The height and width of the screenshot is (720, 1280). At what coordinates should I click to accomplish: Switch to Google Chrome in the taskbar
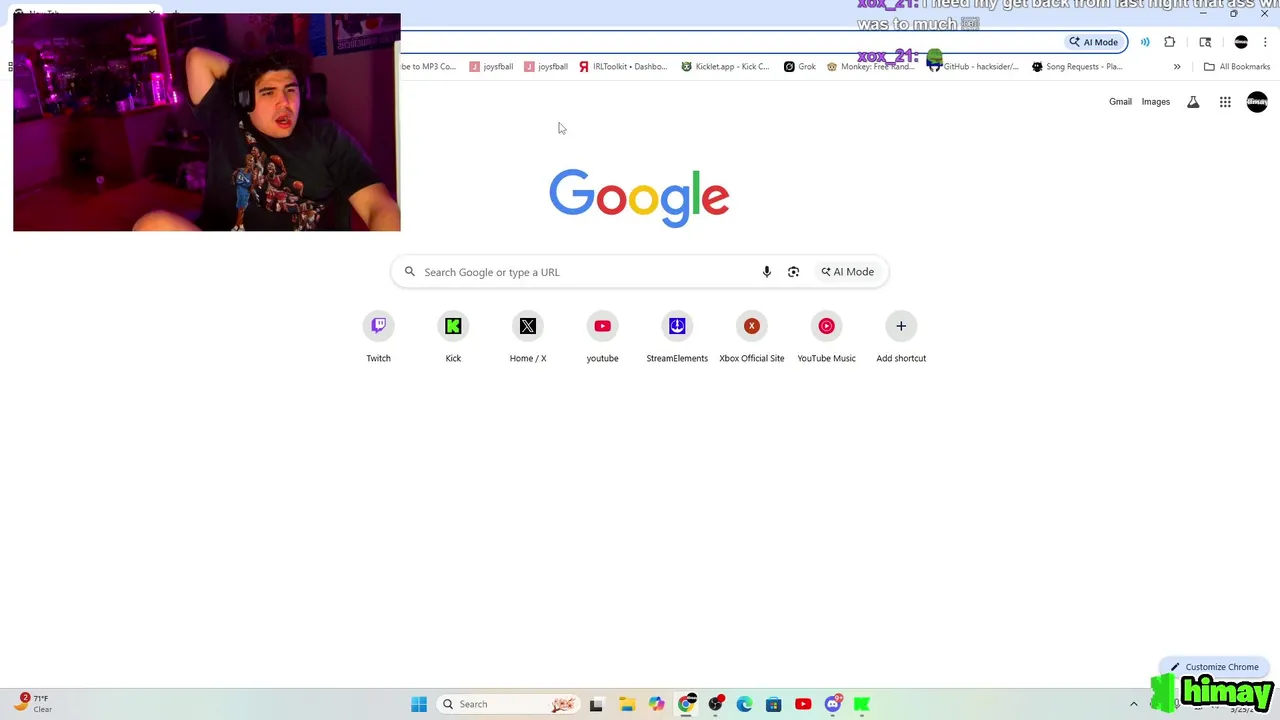pos(686,704)
